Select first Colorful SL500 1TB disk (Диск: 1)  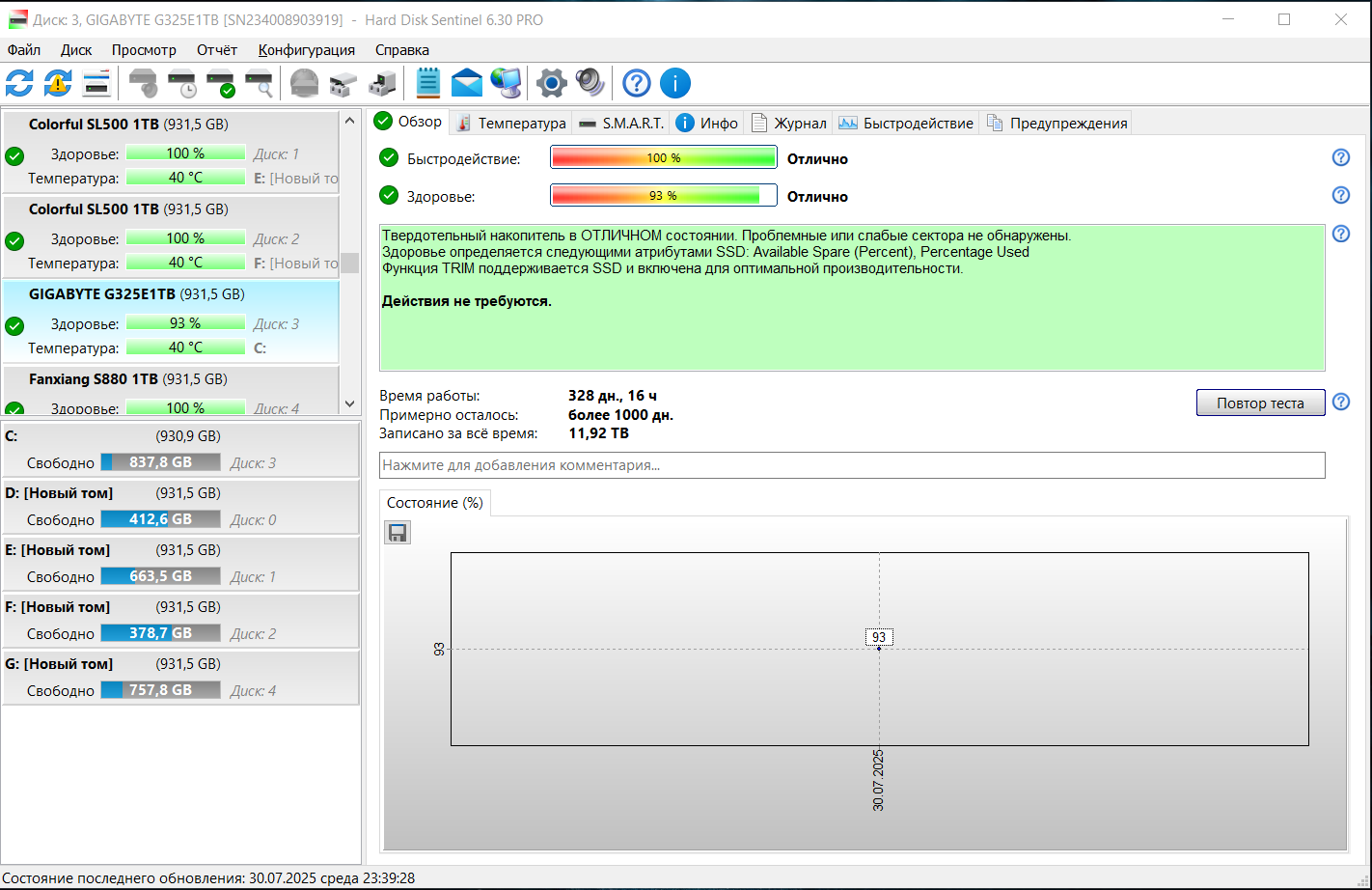(171, 152)
